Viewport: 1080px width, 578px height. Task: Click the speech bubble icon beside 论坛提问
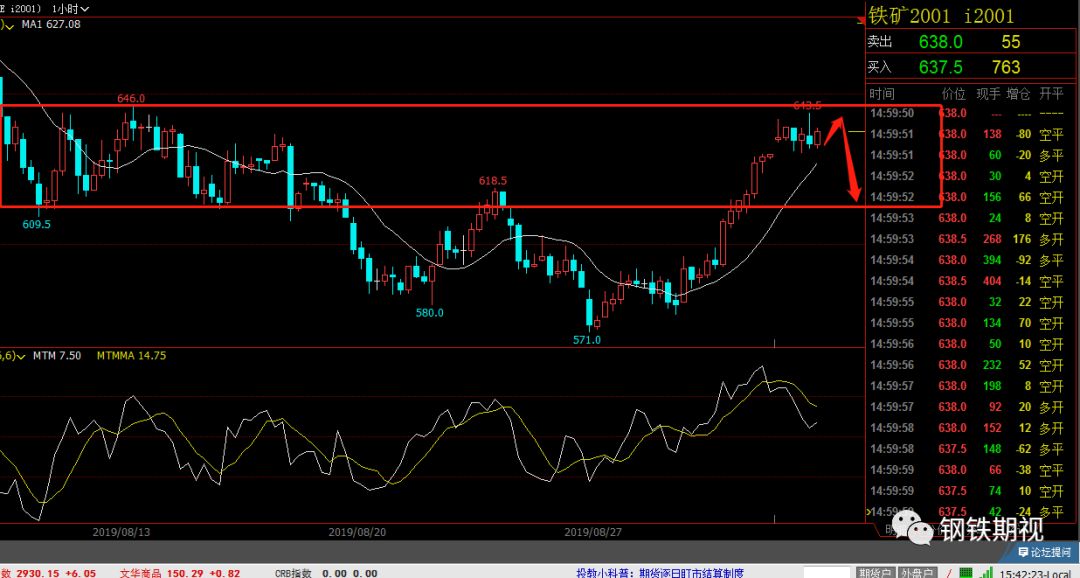point(1023,552)
